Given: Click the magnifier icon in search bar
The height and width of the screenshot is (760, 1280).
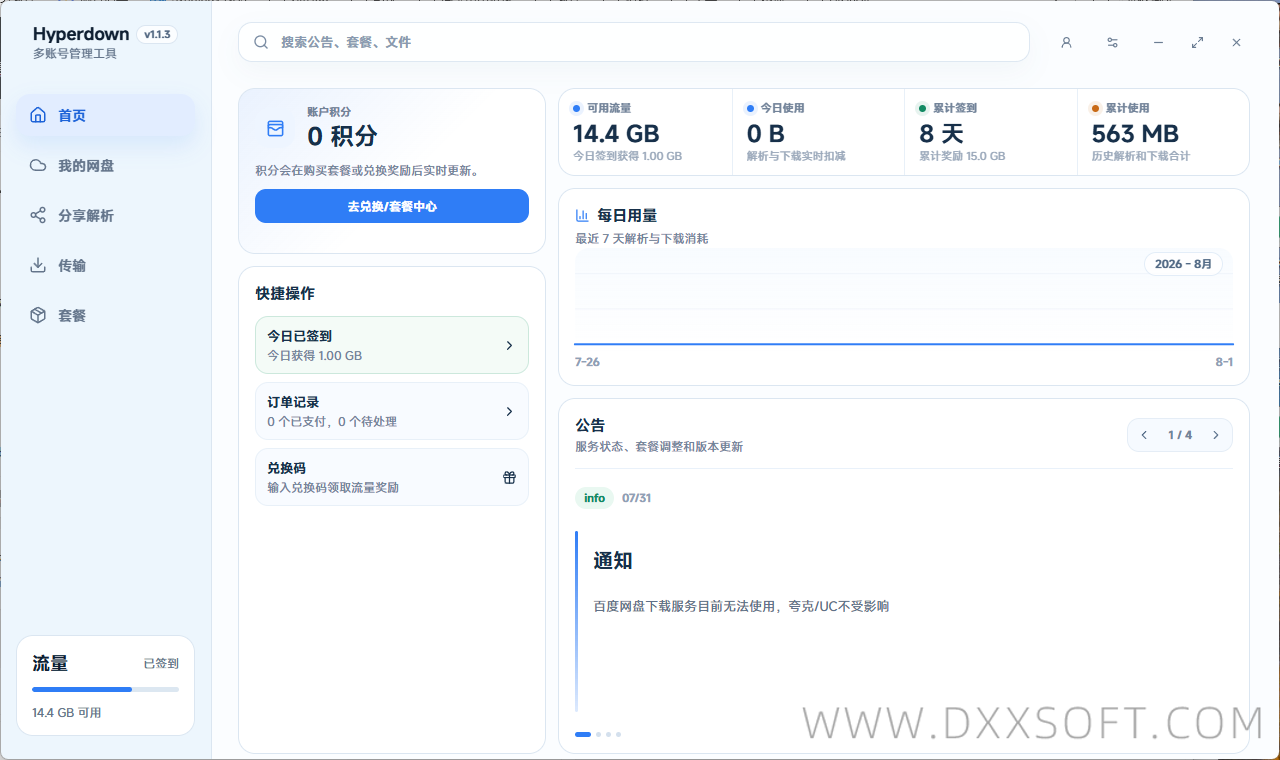Looking at the screenshot, I should coord(261,42).
